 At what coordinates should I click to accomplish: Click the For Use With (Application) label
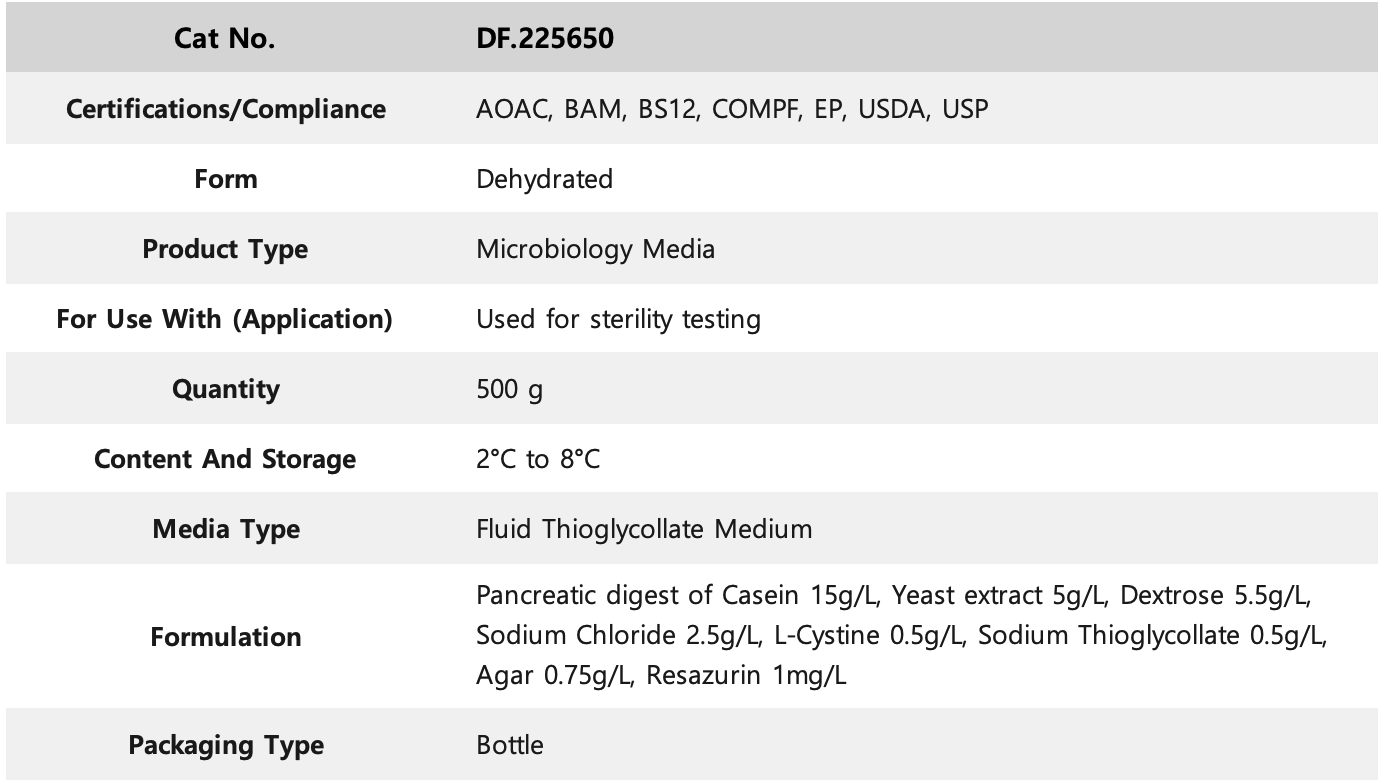pyautogui.click(x=225, y=319)
